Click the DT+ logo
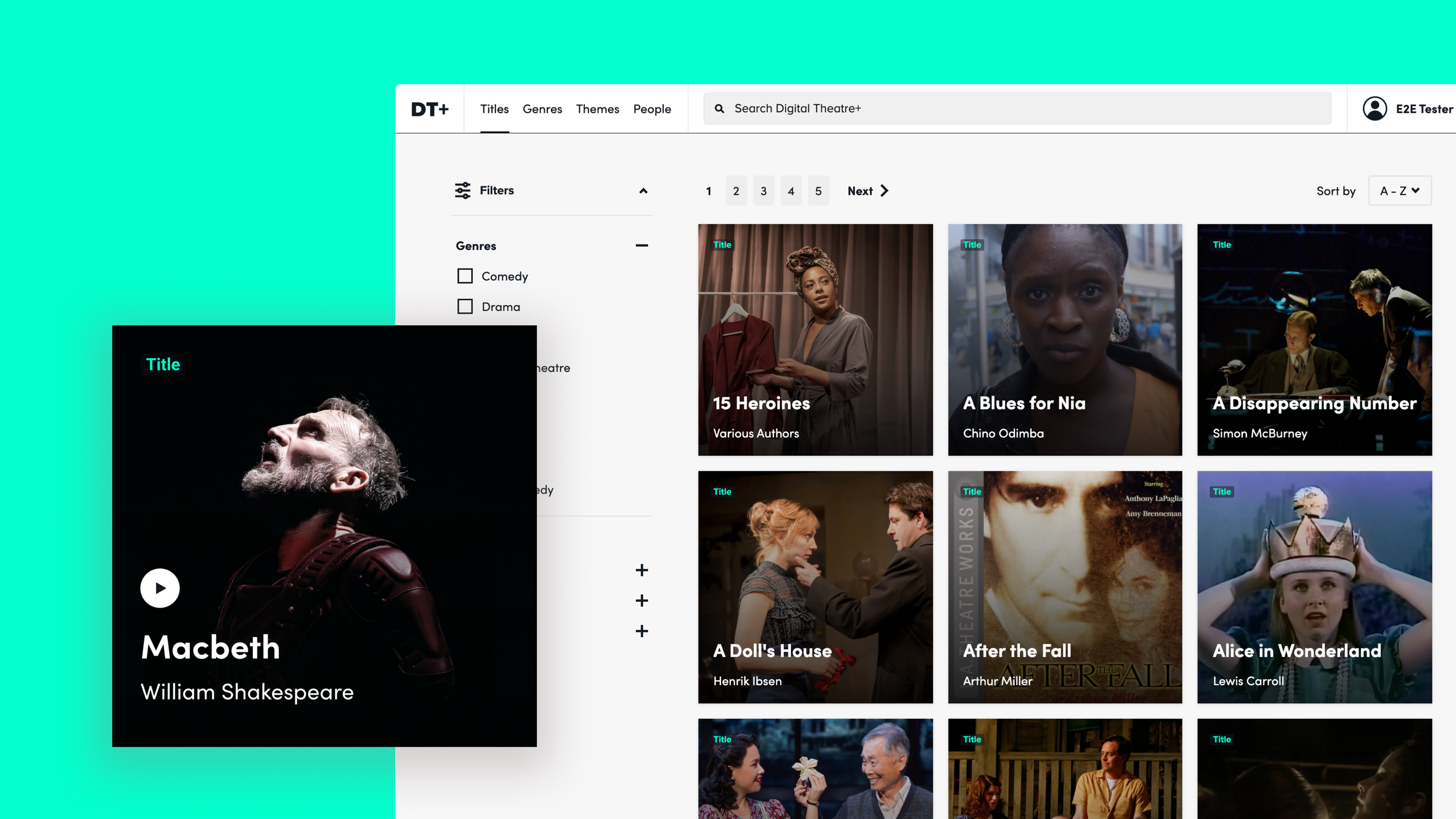 (x=430, y=109)
